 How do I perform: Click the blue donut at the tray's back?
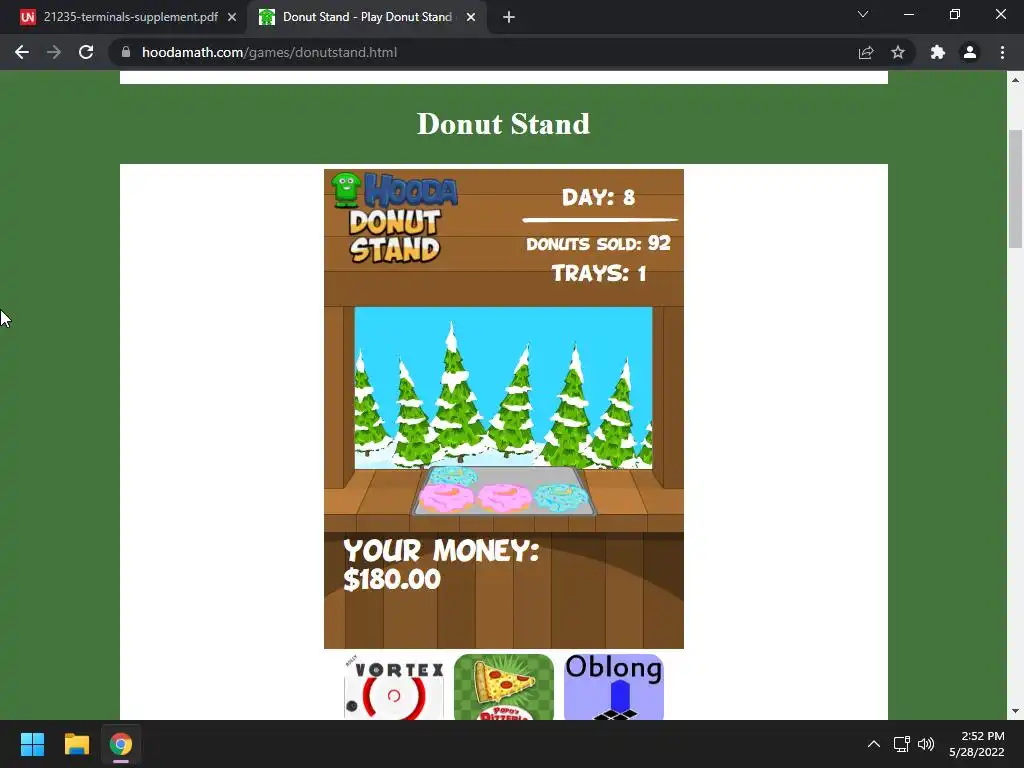pyautogui.click(x=453, y=475)
